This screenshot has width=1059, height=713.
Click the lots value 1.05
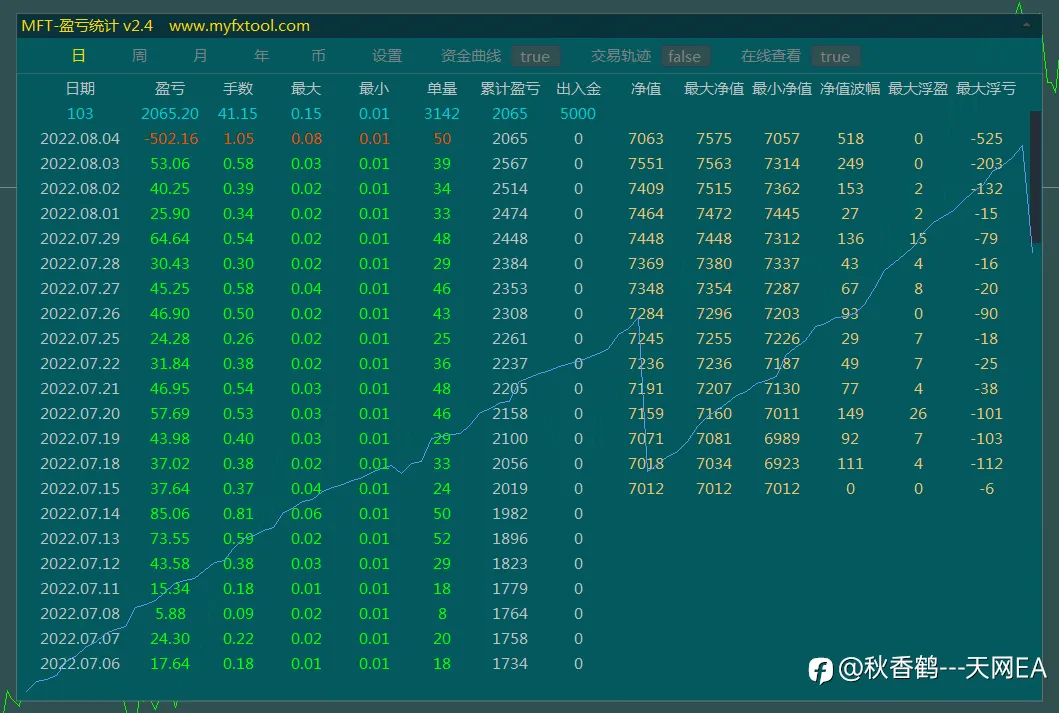click(238, 138)
